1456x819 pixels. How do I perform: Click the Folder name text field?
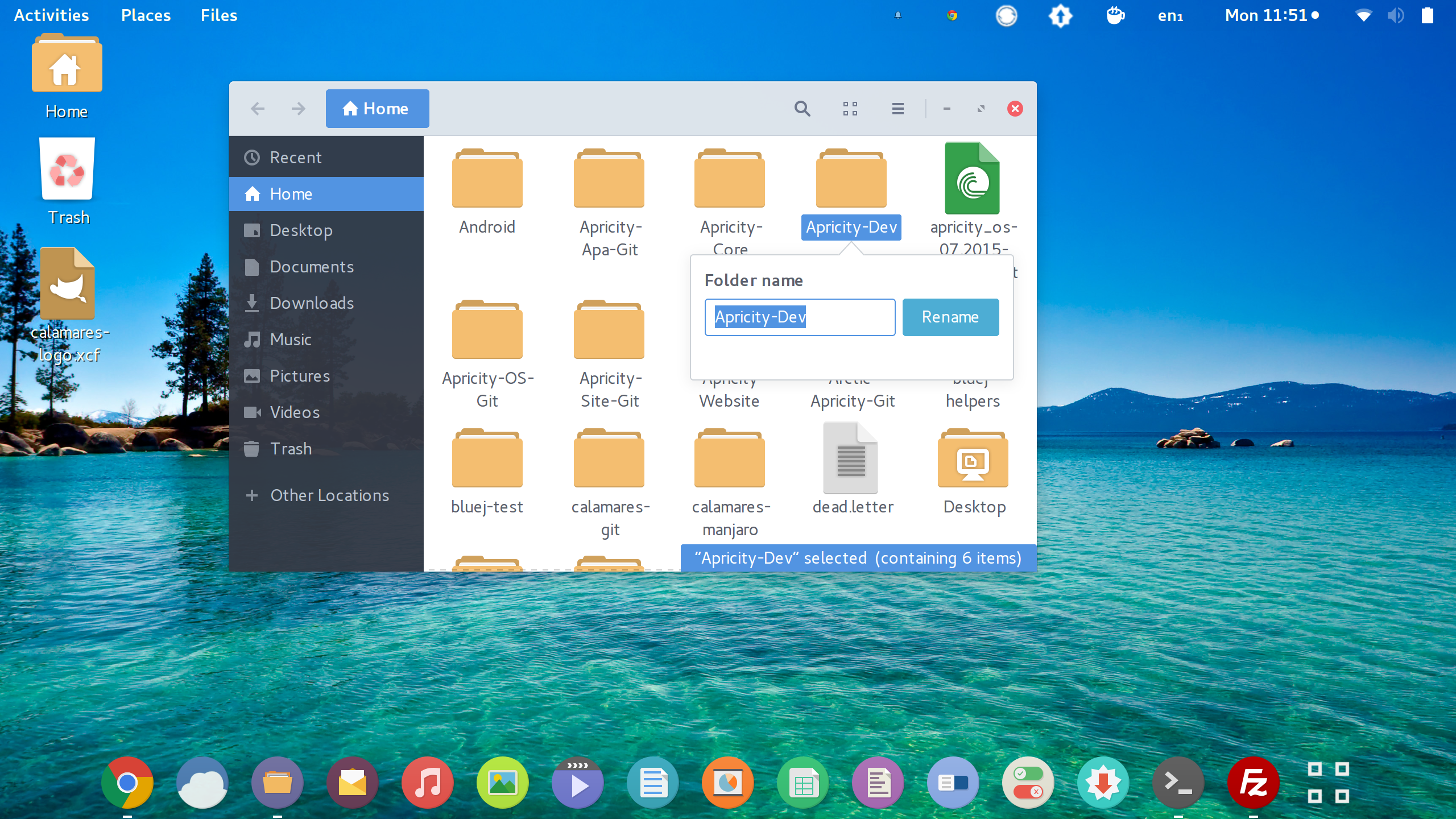pyautogui.click(x=799, y=317)
